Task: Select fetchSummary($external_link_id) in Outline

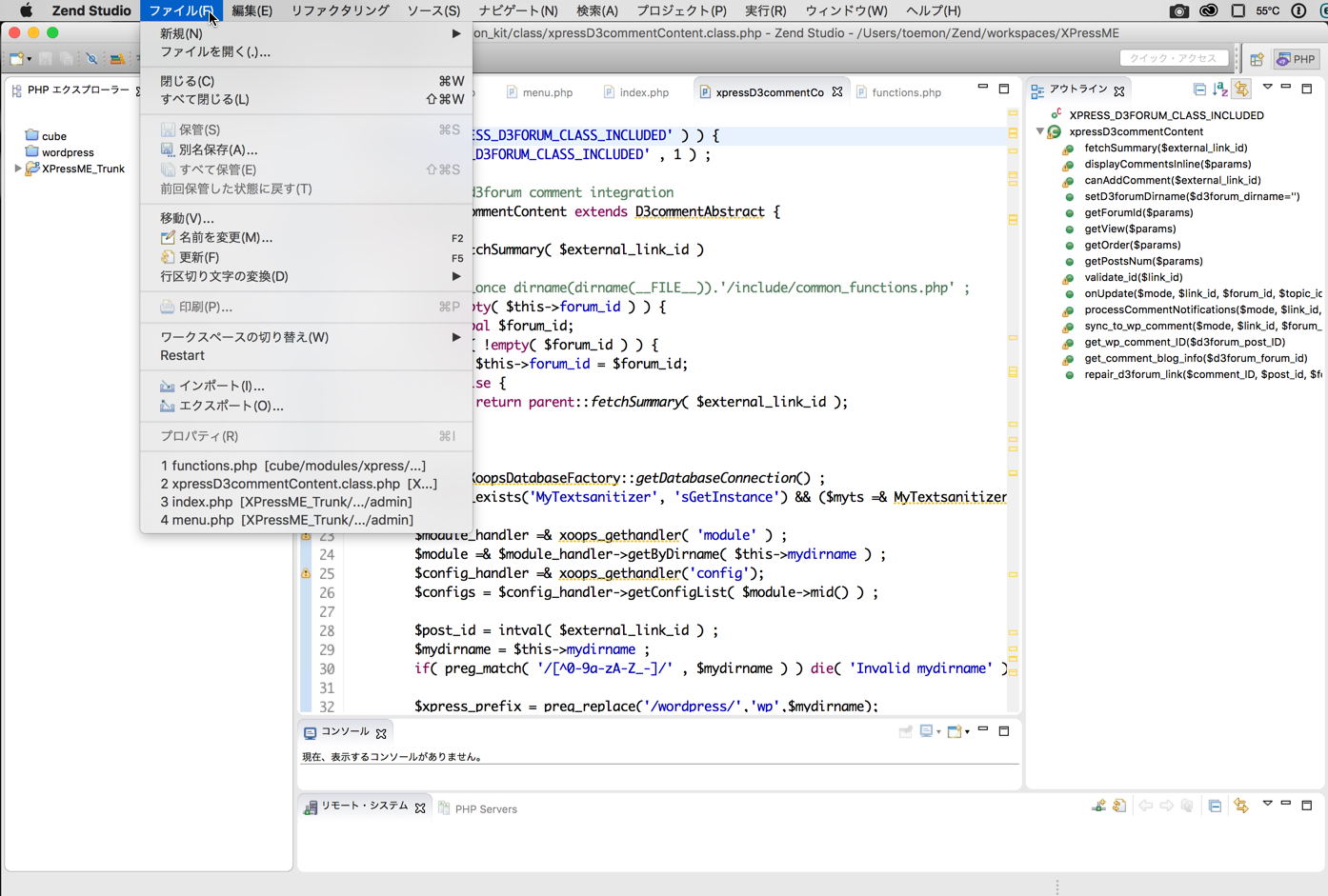Action: coord(1165,148)
